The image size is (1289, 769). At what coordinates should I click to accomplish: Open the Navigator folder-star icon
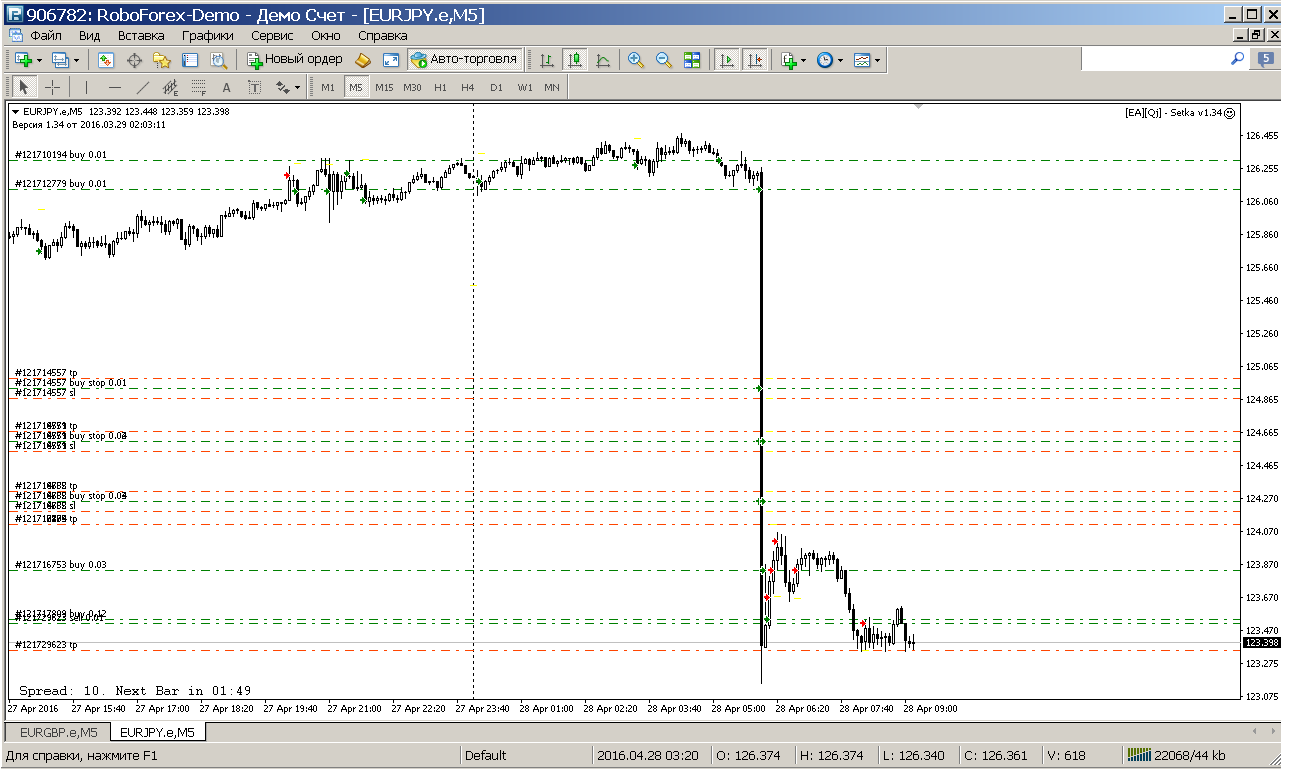(x=162, y=60)
